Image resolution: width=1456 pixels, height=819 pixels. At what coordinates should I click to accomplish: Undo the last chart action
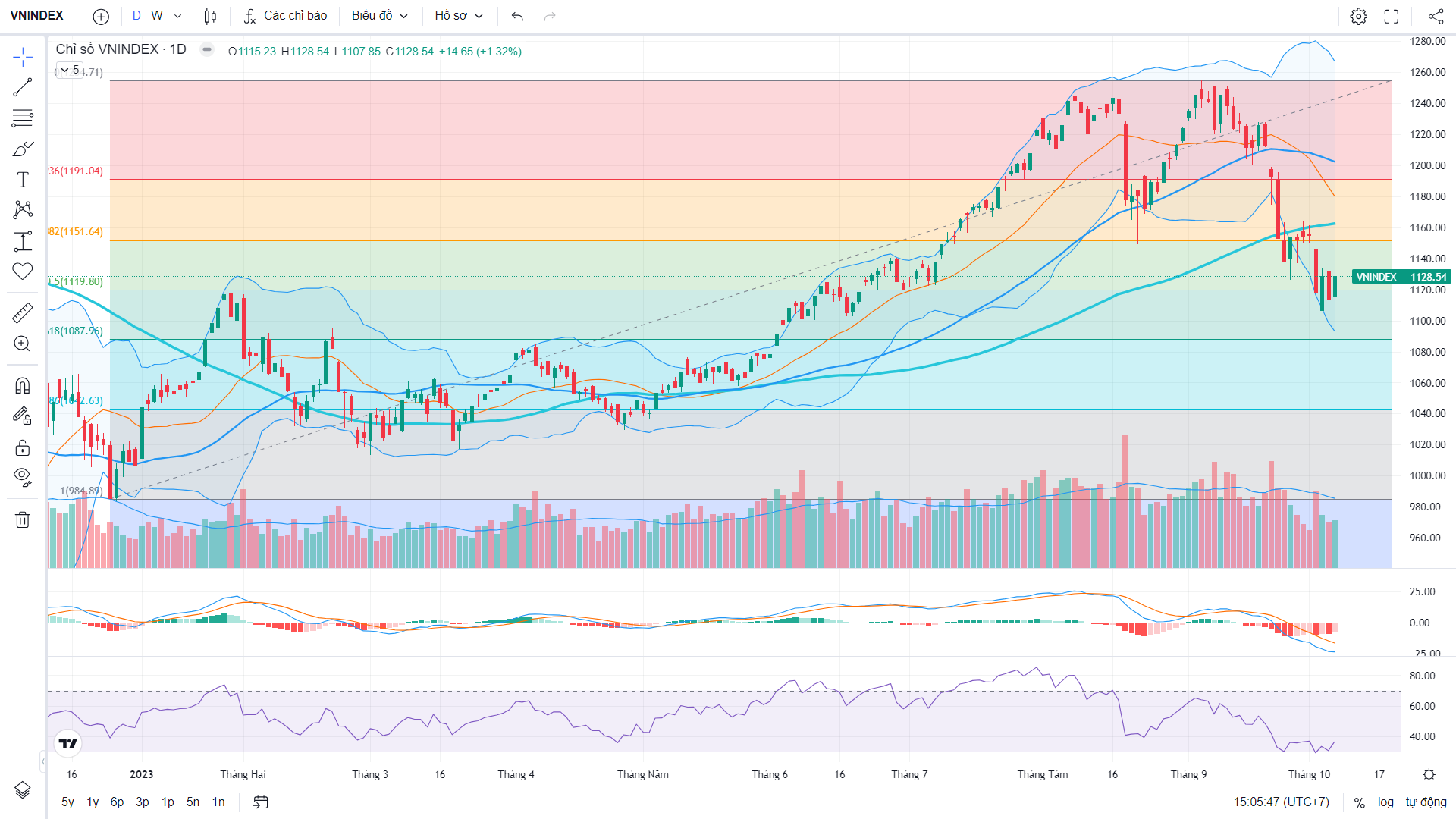517,16
